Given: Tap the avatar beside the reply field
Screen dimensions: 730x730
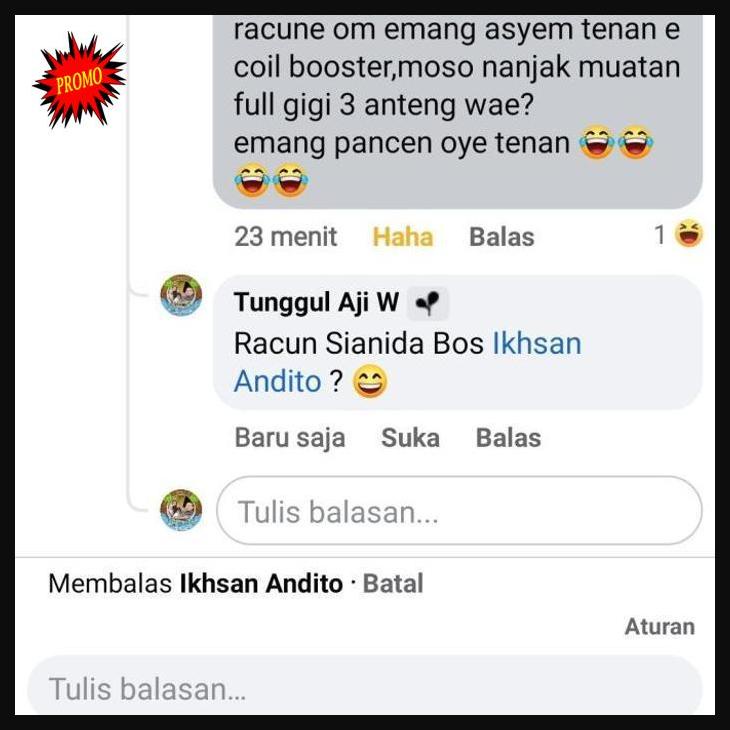Looking at the screenshot, I should pyautogui.click(x=181, y=510).
